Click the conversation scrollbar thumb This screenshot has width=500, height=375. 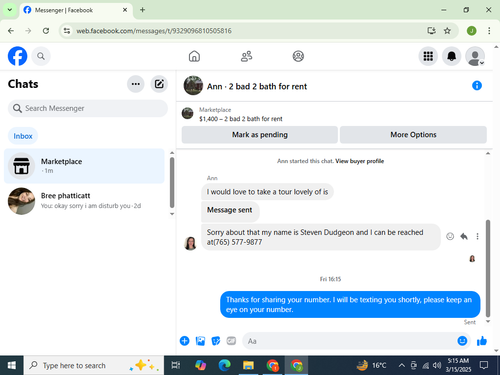click(488, 268)
